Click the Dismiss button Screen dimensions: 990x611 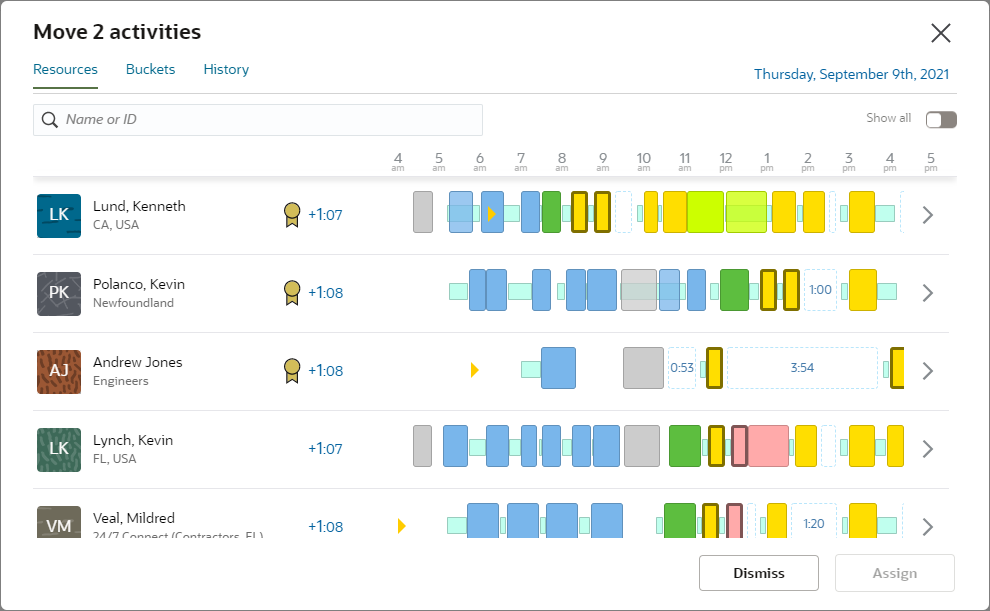[x=759, y=573]
